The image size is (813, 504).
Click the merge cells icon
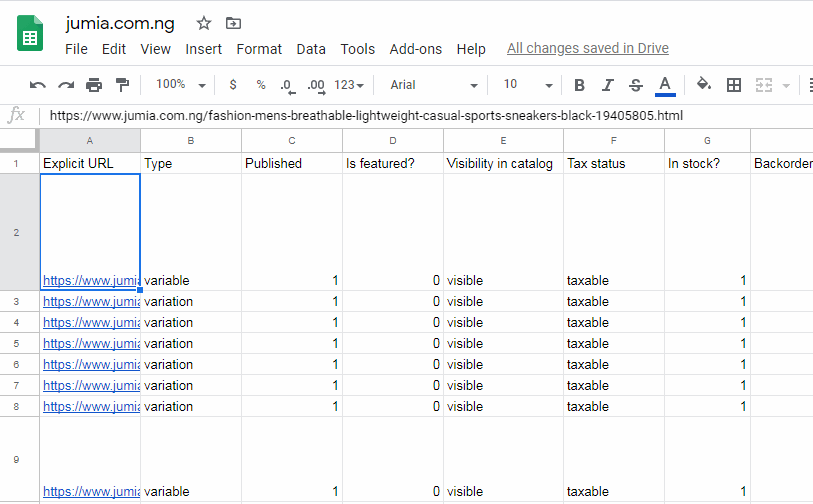(764, 85)
